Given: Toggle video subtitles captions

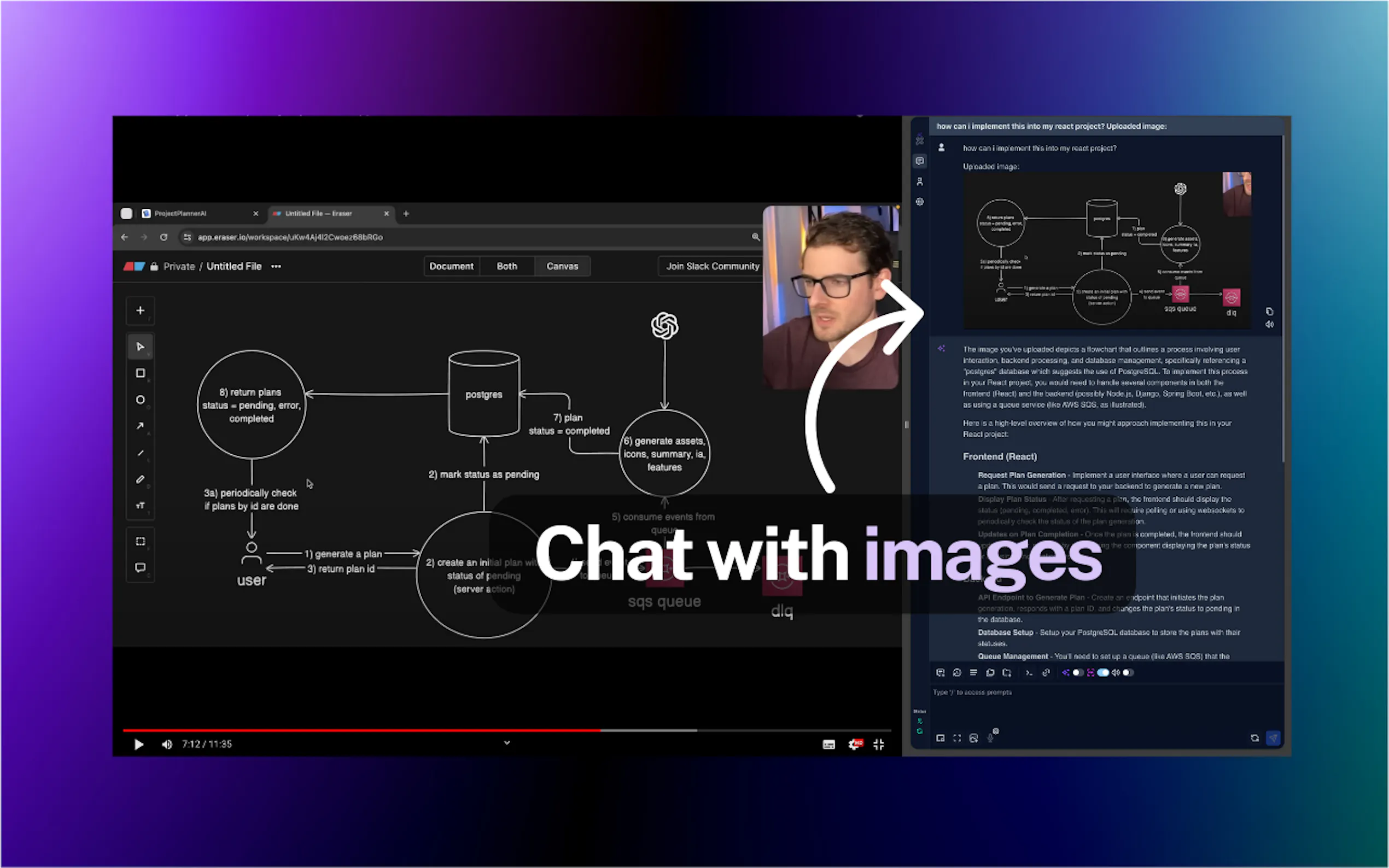Looking at the screenshot, I should [x=828, y=744].
